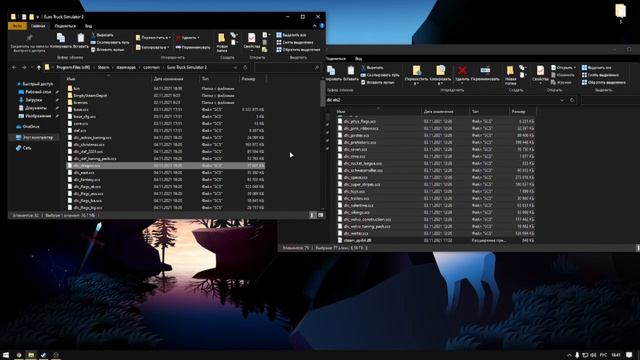Click common segment in the address breadcrumb
This screenshot has height=360, width=640.
tap(151, 67)
